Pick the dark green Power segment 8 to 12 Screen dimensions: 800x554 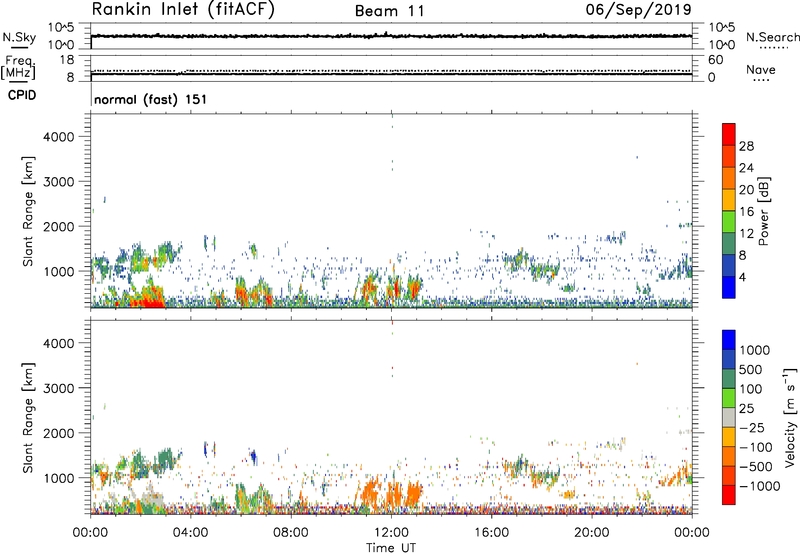click(729, 244)
